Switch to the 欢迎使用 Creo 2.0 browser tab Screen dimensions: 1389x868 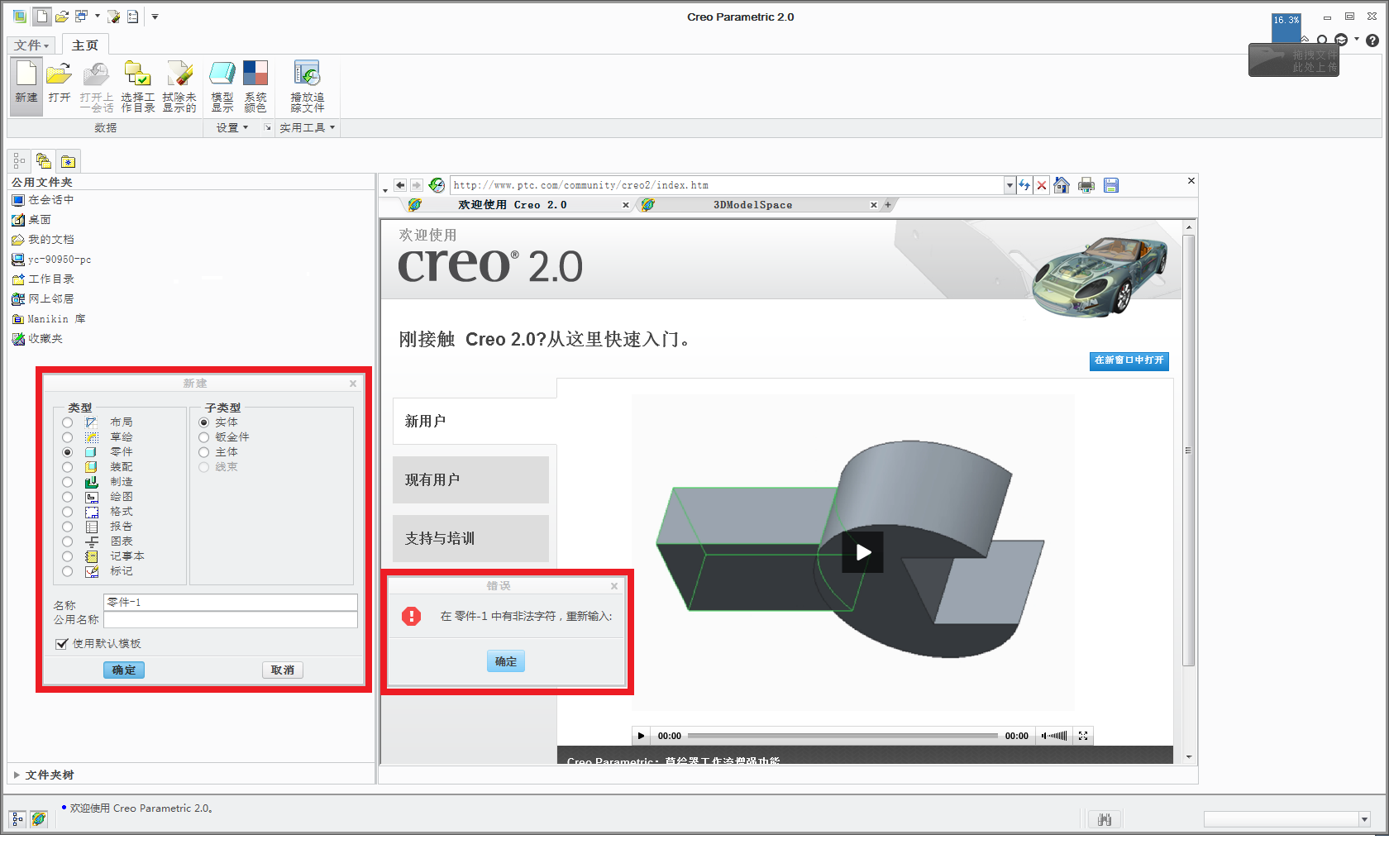tap(513, 205)
